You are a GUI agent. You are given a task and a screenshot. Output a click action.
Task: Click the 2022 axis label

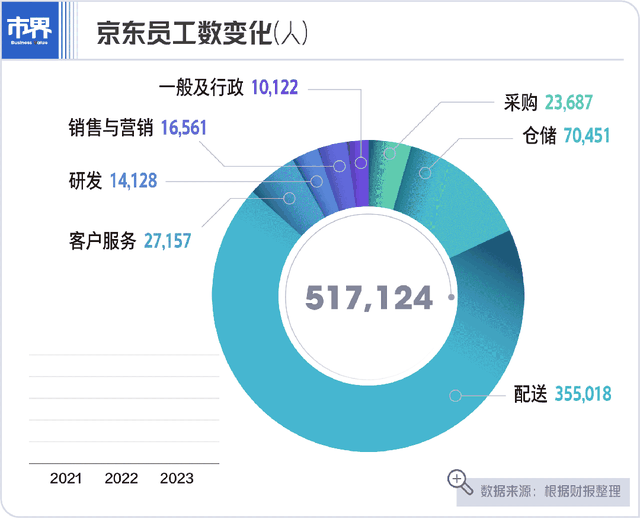121,478
